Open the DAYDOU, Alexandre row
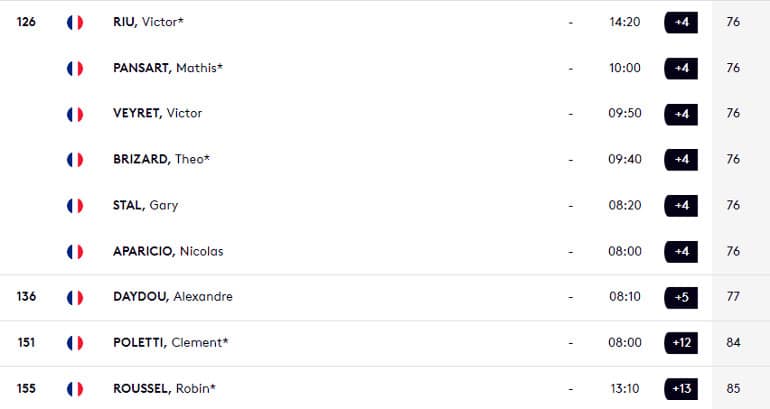This screenshot has height=409, width=770. [385, 297]
